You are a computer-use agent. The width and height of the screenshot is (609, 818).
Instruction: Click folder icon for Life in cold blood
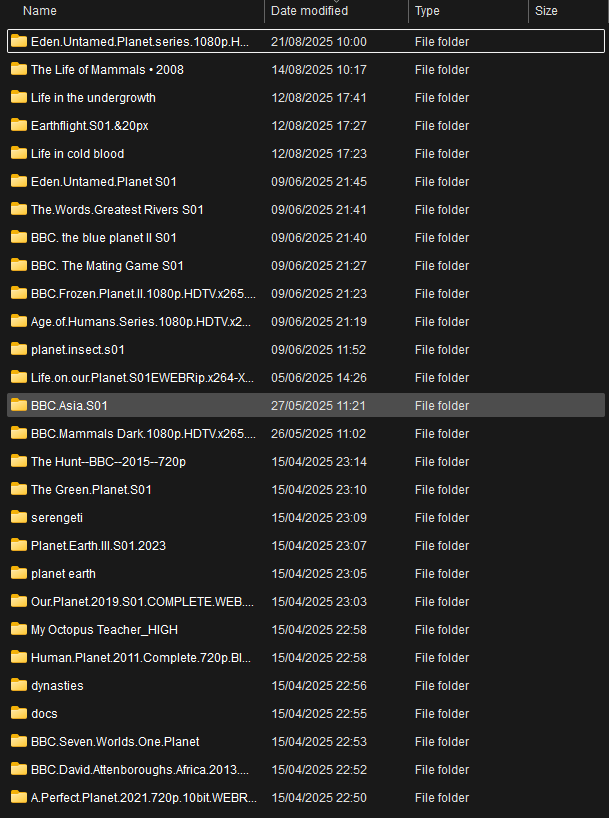pos(19,153)
